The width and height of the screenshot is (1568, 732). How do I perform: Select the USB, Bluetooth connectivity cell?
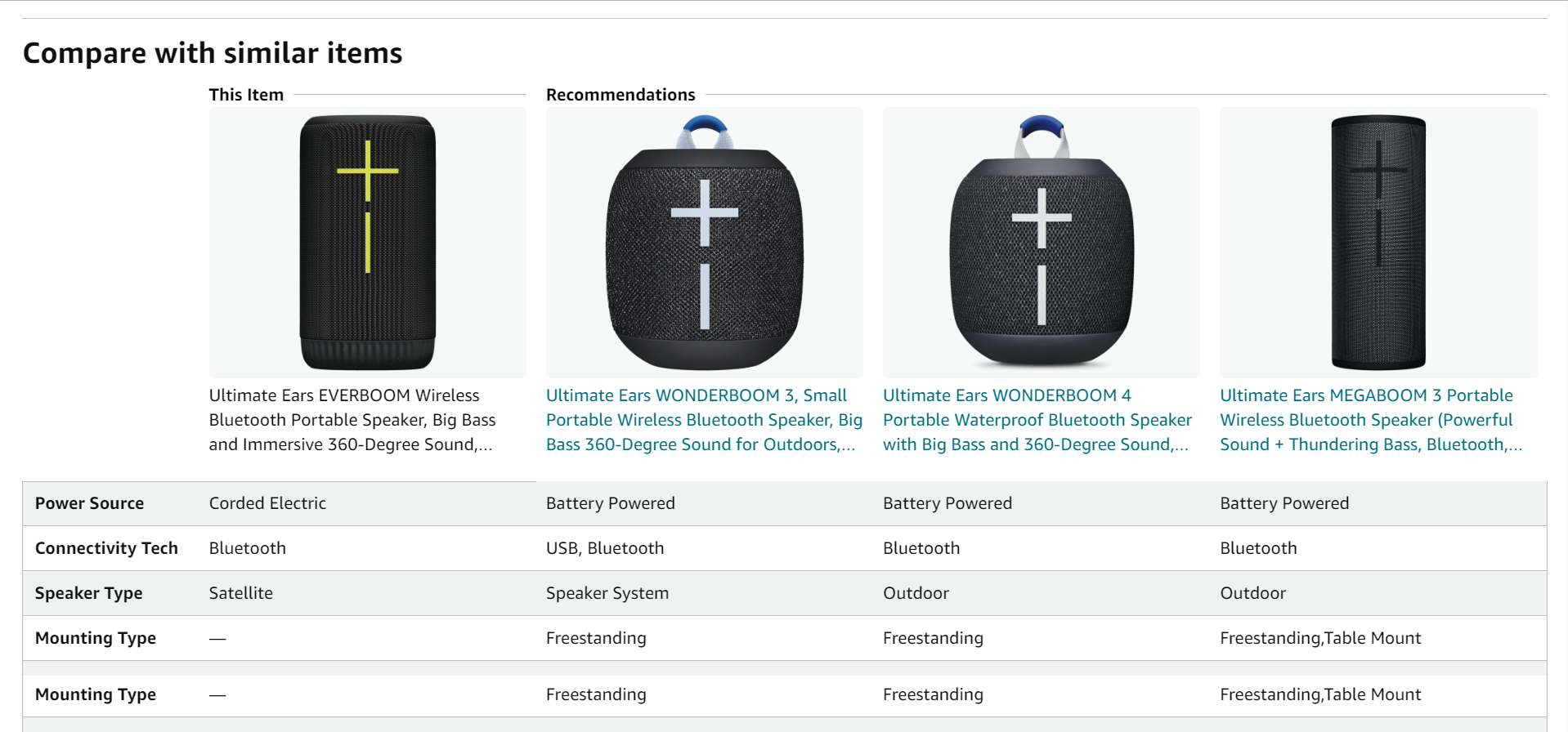click(605, 548)
